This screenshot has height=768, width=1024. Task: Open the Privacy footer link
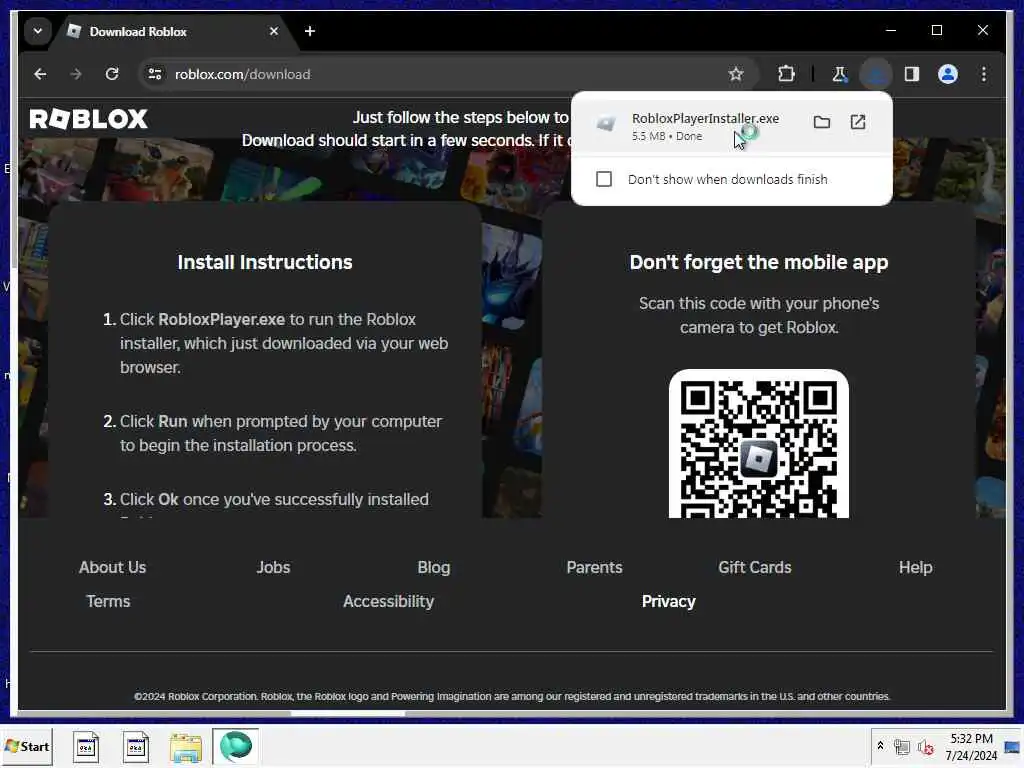click(x=669, y=601)
